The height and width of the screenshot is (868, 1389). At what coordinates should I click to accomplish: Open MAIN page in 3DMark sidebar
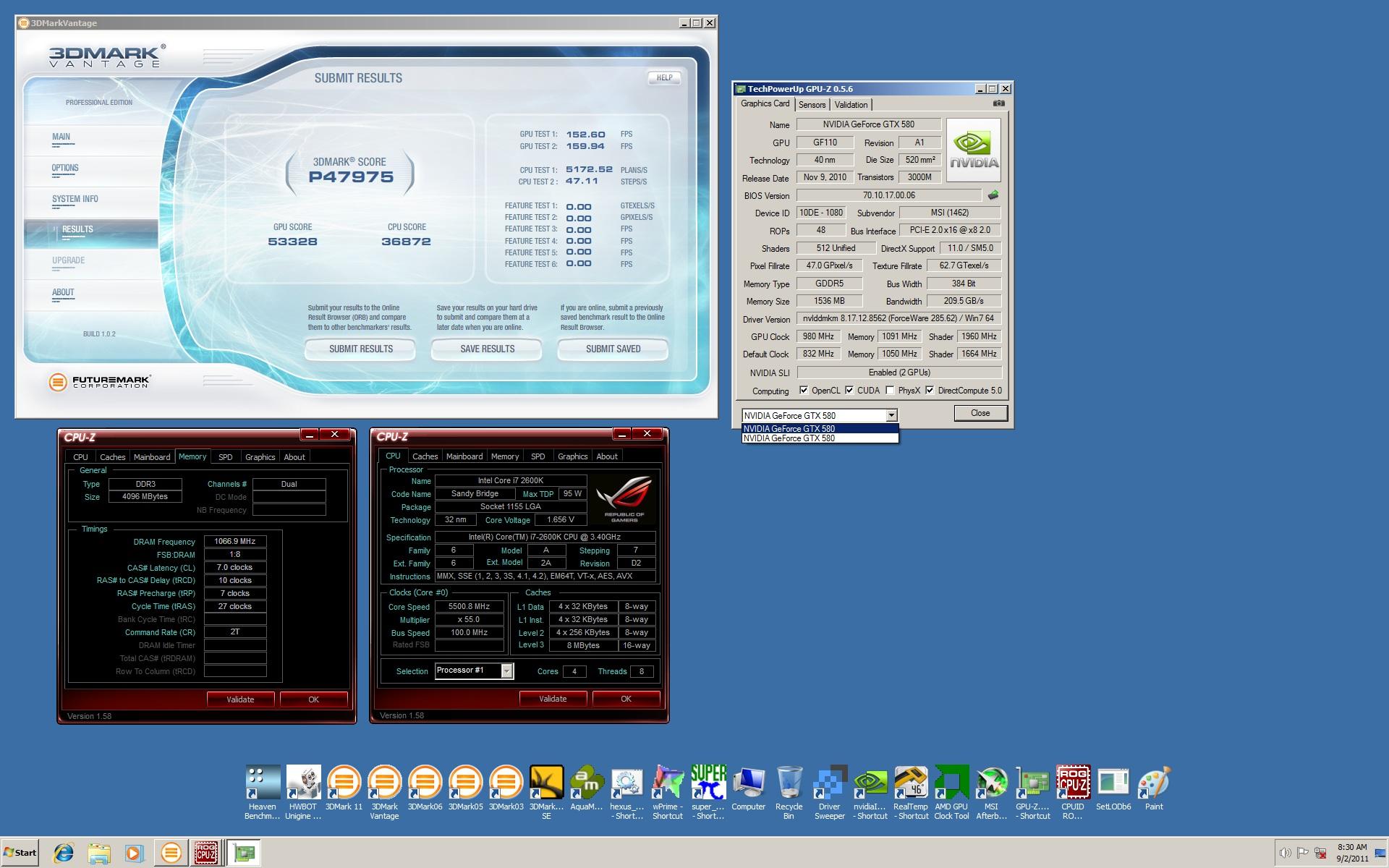[x=91, y=140]
